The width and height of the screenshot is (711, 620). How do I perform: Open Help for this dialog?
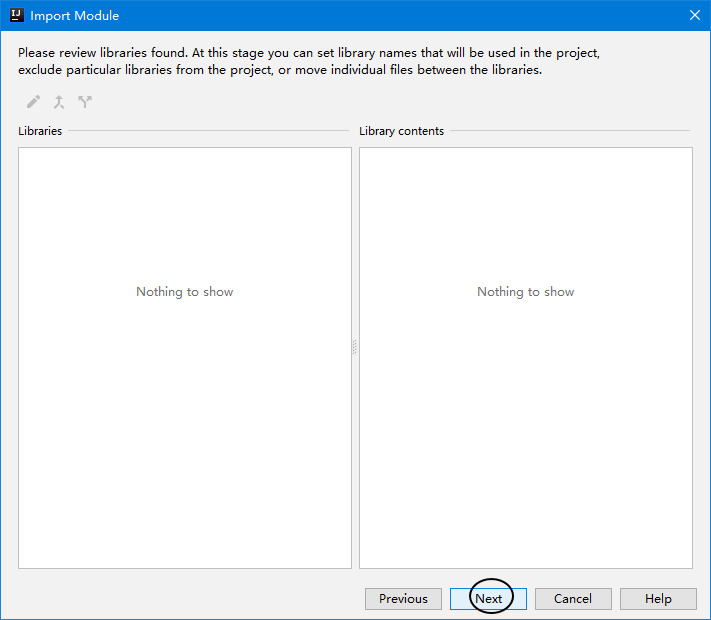[x=658, y=599]
